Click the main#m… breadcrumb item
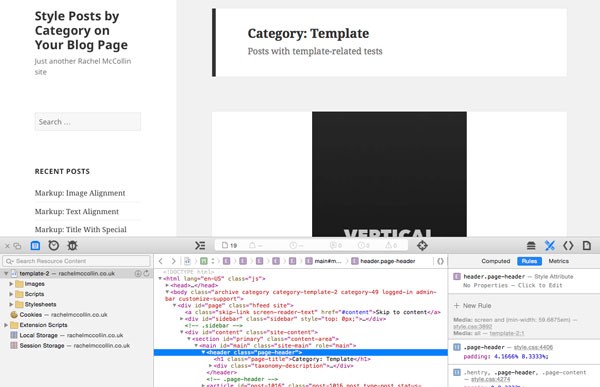Image resolution: width=600 pixels, height=387 pixels. point(323,261)
